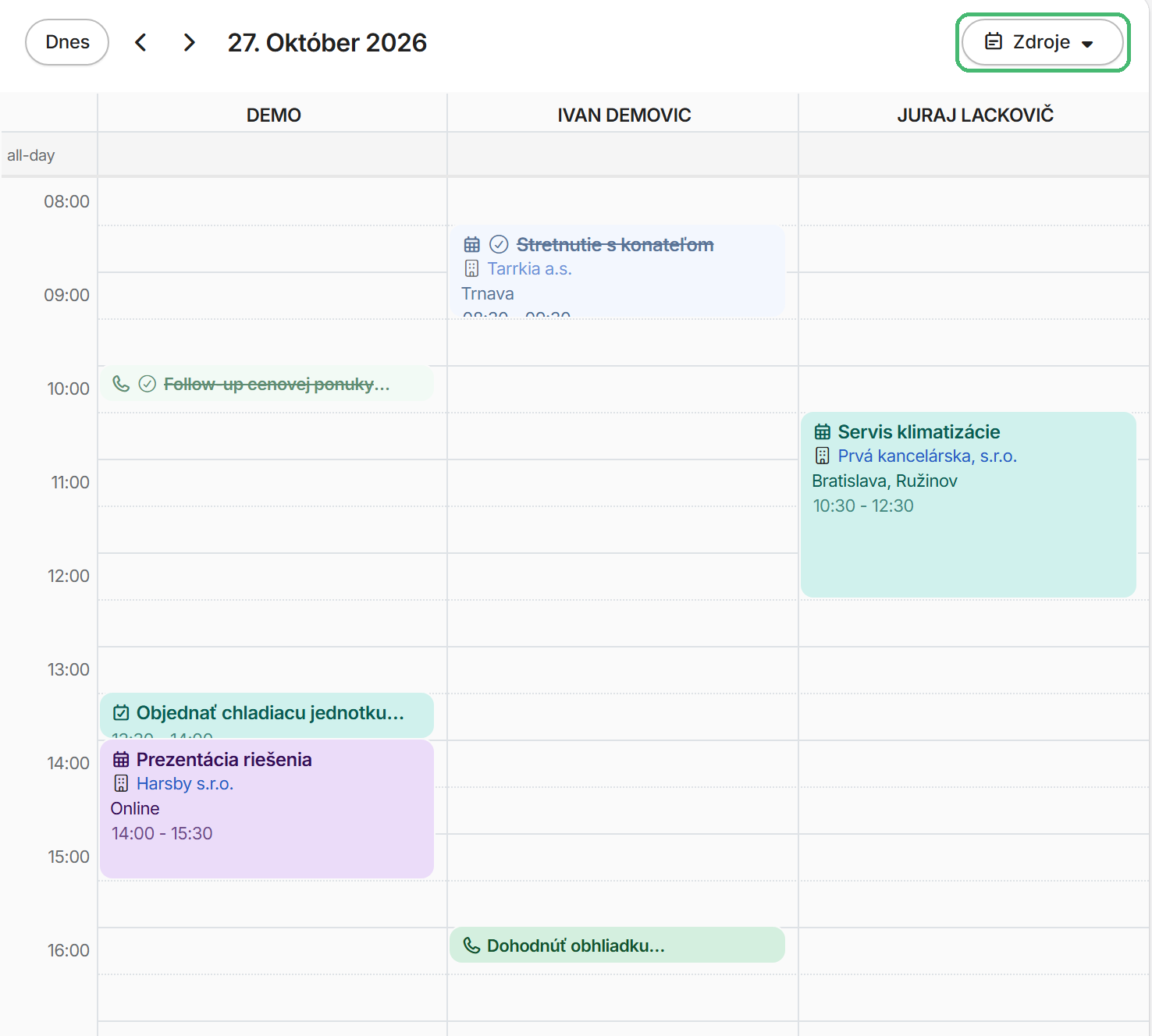1152x1036 pixels.
Task: Open the Servis klimatizácie event
Action: (x=969, y=505)
